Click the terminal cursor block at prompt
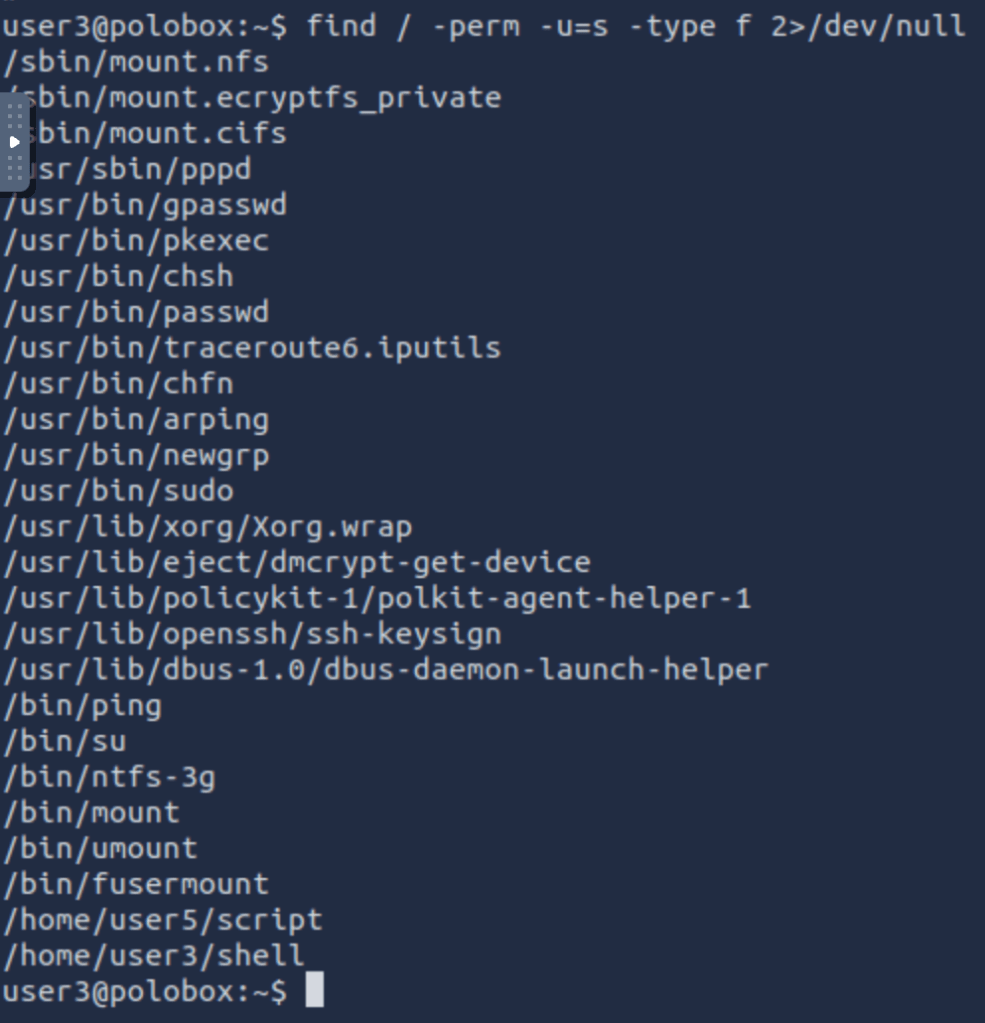 click(x=314, y=990)
